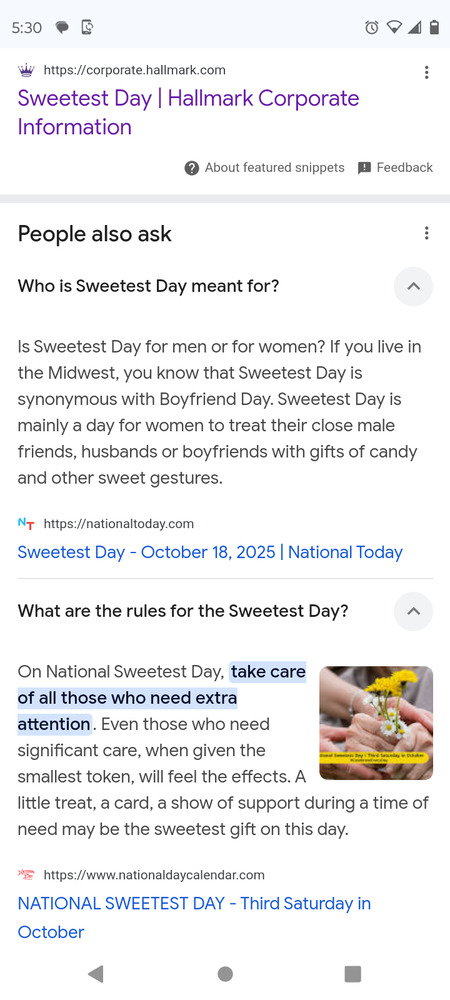450x1000 pixels.
Task: Collapse 'Who is Sweetest Day meant for?' chevron
Action: coord(413,286)
